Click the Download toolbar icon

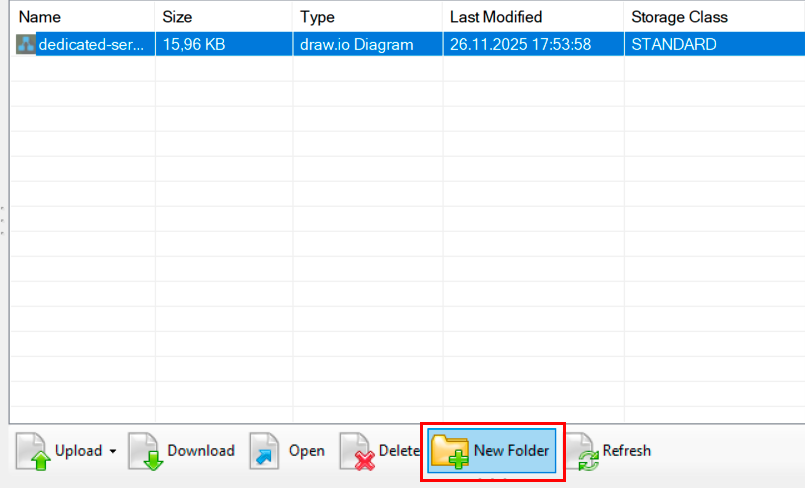pos(145,451)
